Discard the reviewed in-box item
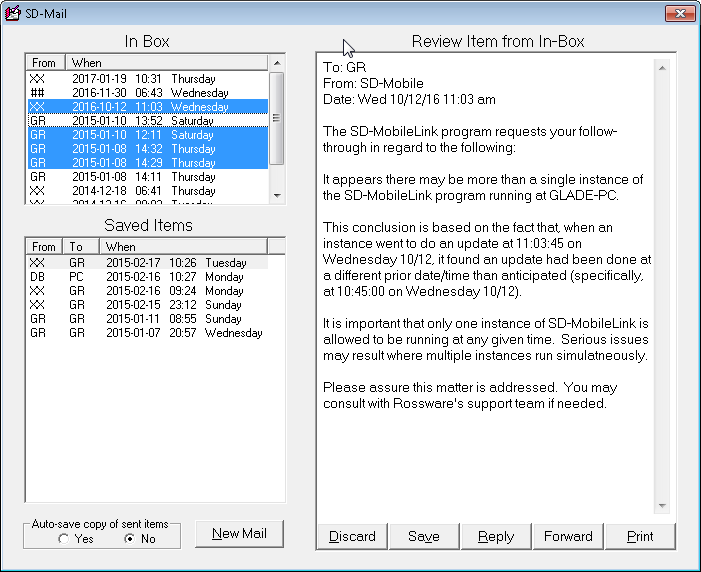The image size is (701, 572). 352,536
